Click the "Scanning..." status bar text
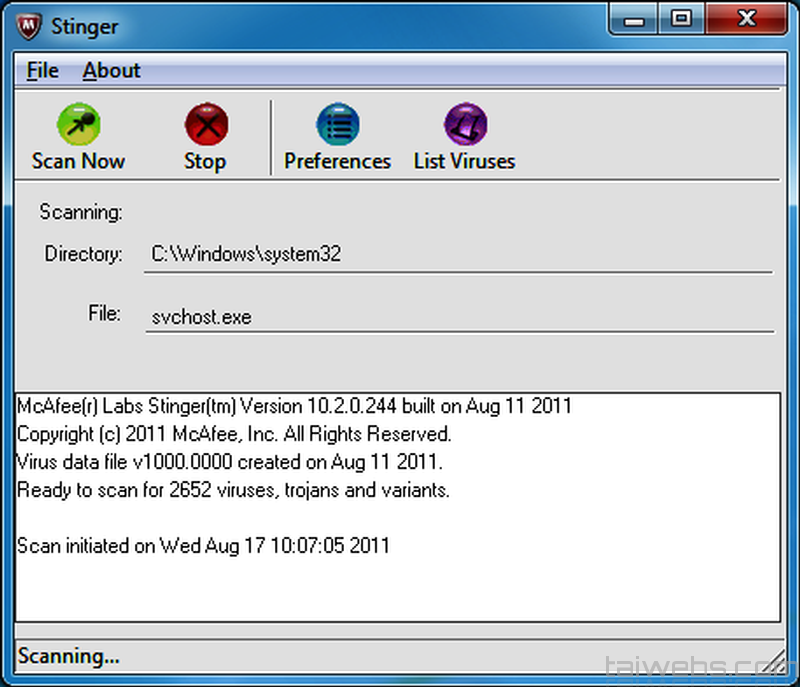Viewport: 800px width, 687px height. (x=69, y=657)
